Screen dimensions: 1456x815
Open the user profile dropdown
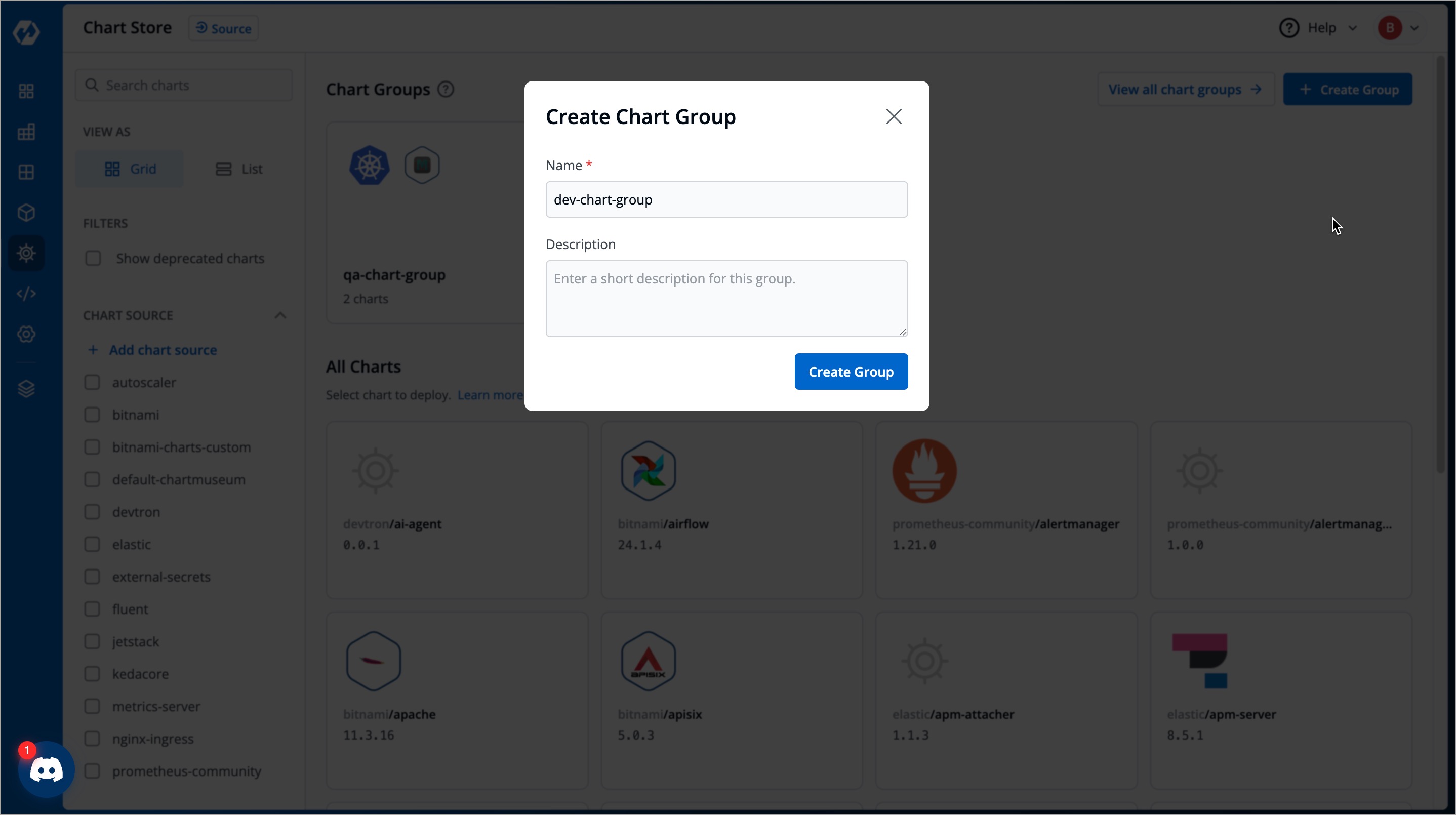[x=1399, y=28]
